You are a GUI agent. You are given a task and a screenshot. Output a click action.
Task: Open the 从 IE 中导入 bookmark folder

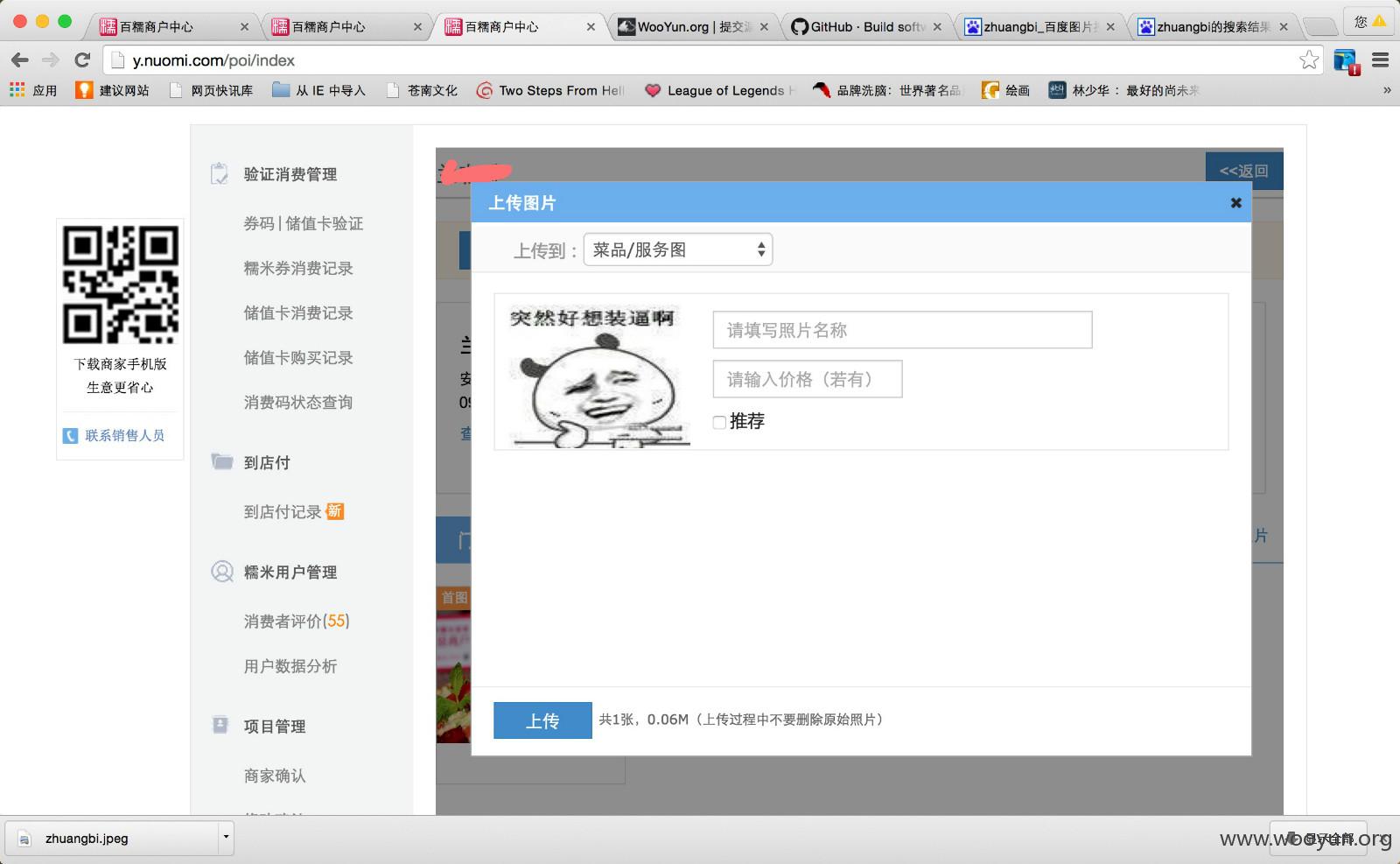[x=318, y=90]
